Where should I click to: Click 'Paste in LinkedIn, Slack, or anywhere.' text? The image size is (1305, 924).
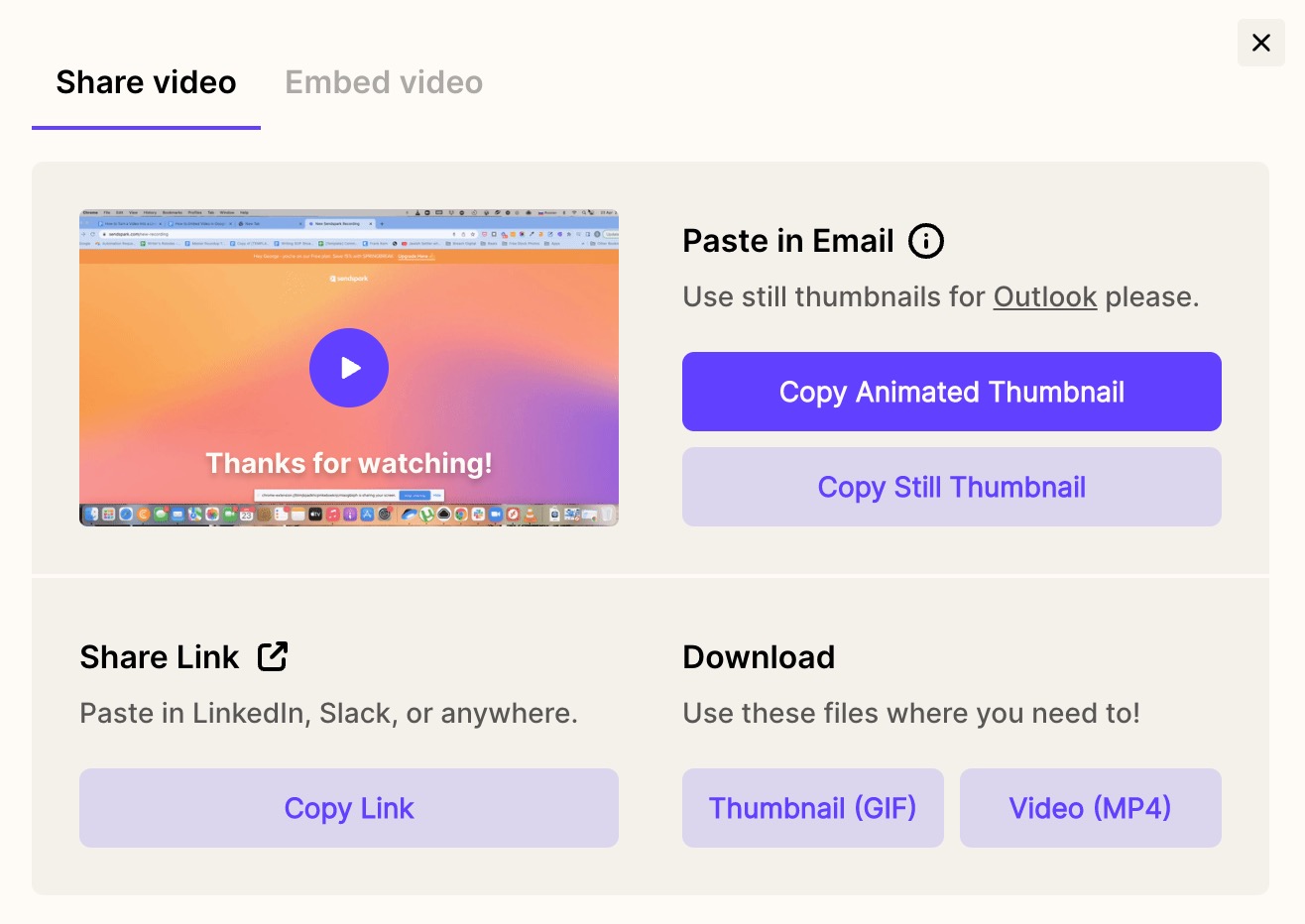coord(328,713)
